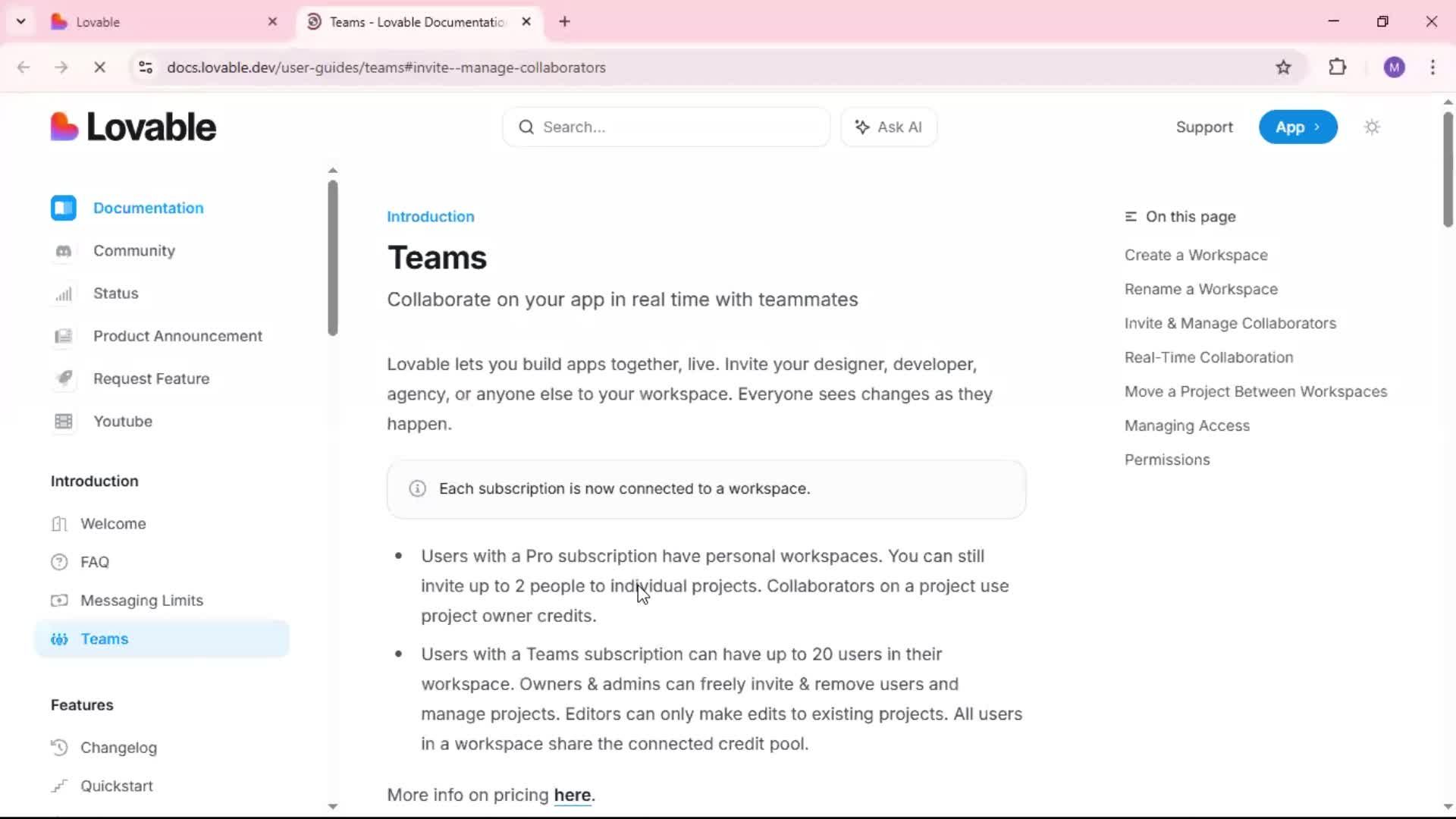Jump to Create a Workspace section

point(1196,256)
